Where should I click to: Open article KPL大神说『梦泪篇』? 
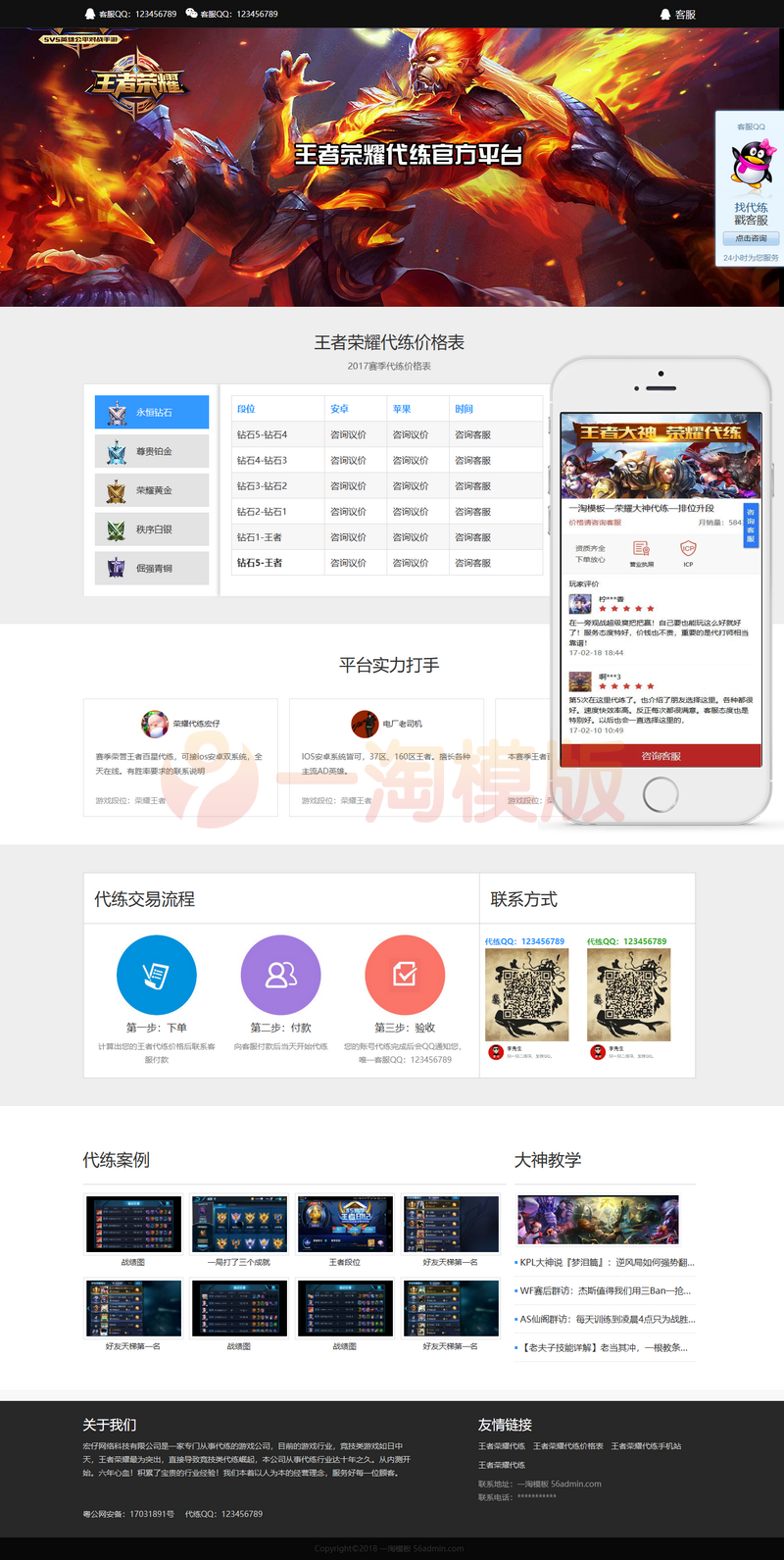607,1263
